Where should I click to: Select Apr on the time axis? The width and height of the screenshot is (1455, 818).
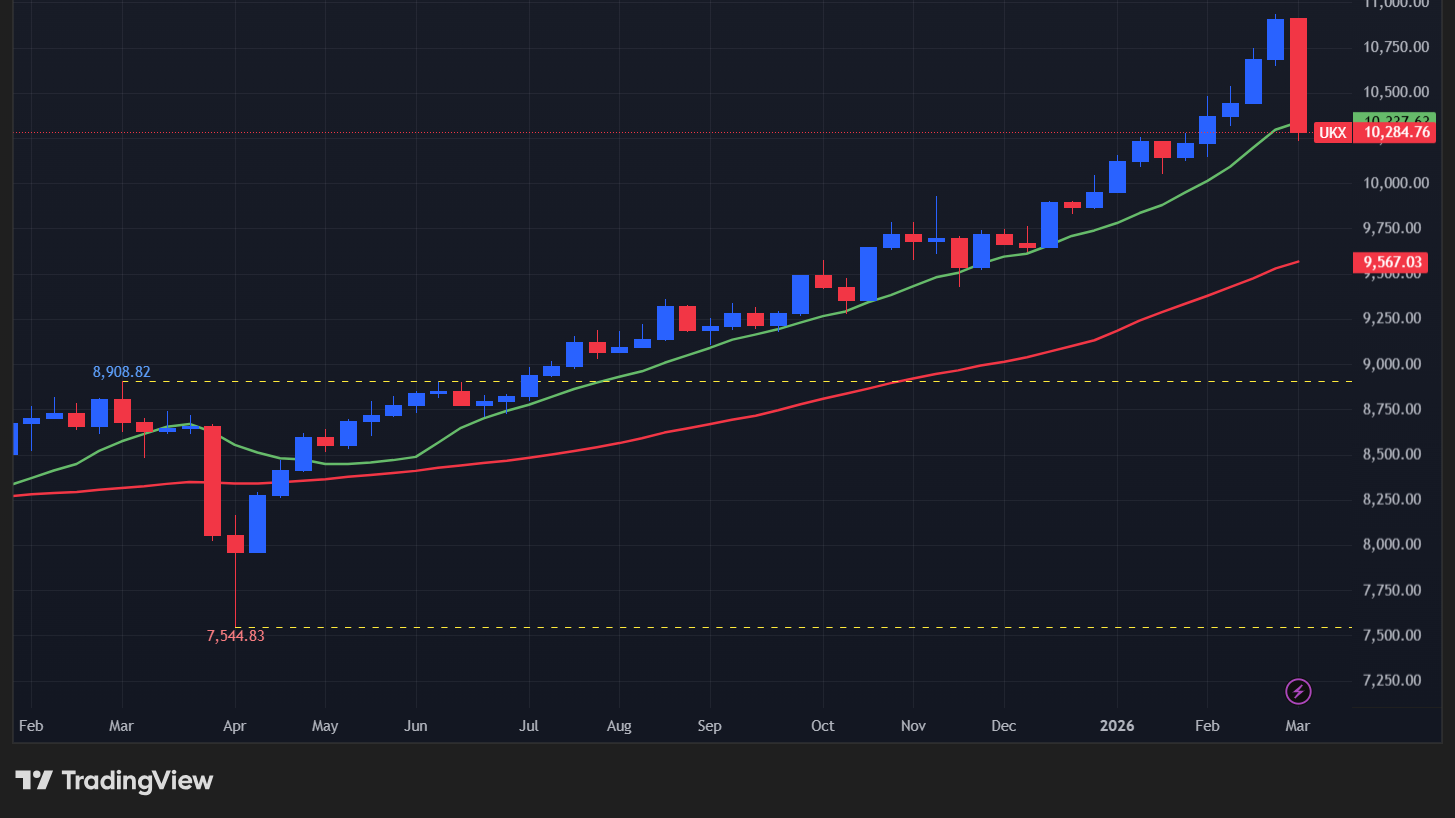pyautogui.click(x=234, y=725)
